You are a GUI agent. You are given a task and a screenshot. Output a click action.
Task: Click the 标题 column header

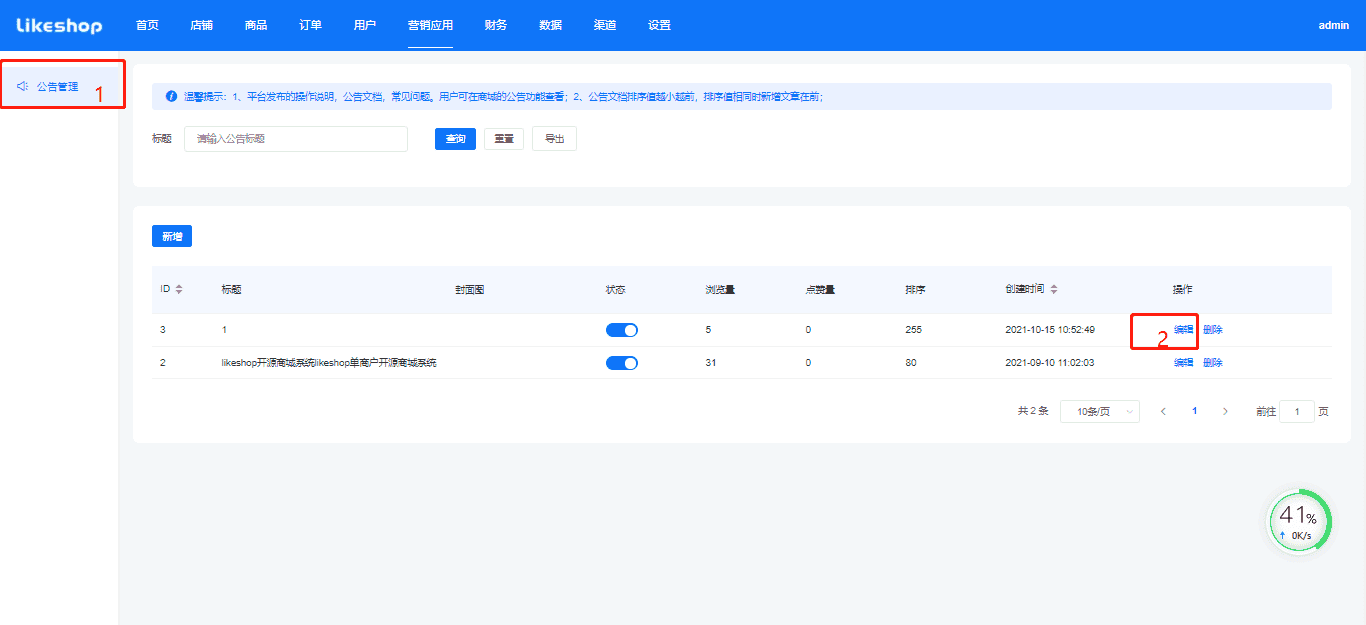[x=231, y=289]
